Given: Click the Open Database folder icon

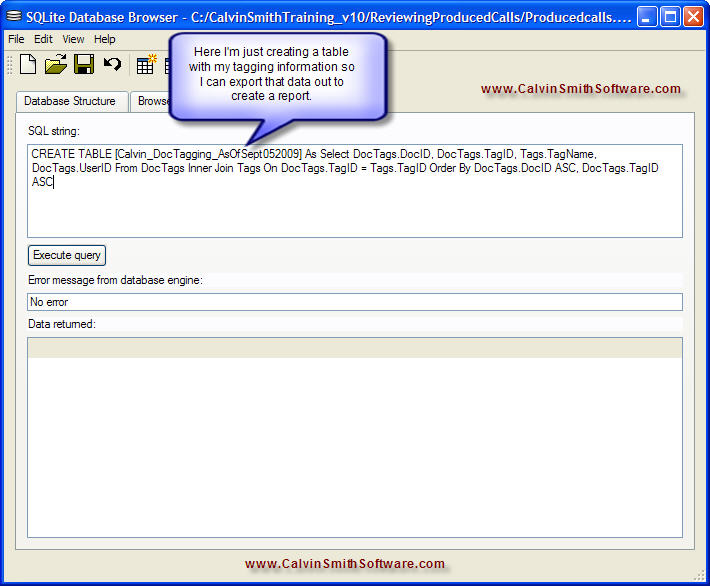Looking at the screenshot, I should coord(56,65).
